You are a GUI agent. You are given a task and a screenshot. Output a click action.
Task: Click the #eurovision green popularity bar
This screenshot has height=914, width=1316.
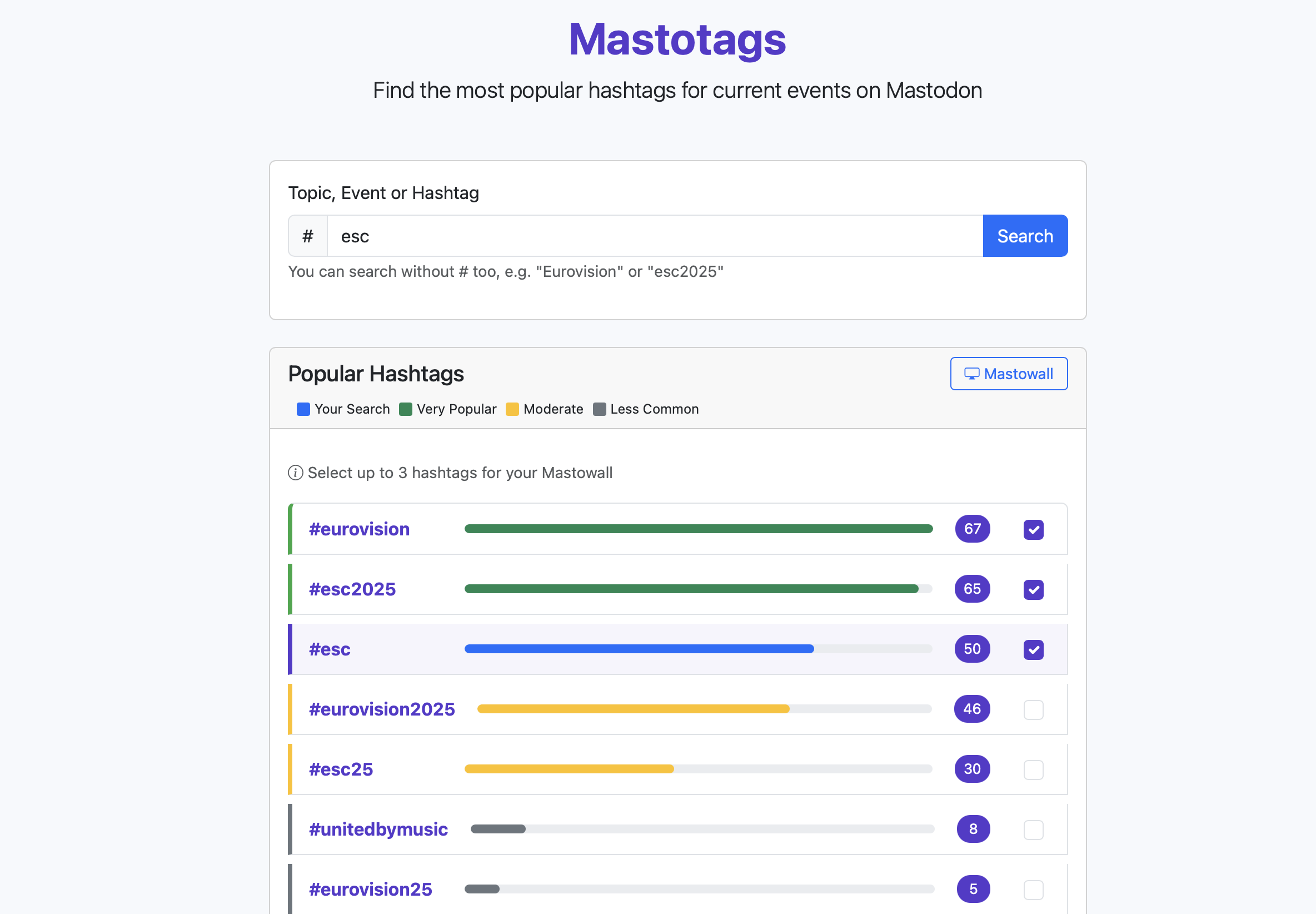[x=699, y=529]
